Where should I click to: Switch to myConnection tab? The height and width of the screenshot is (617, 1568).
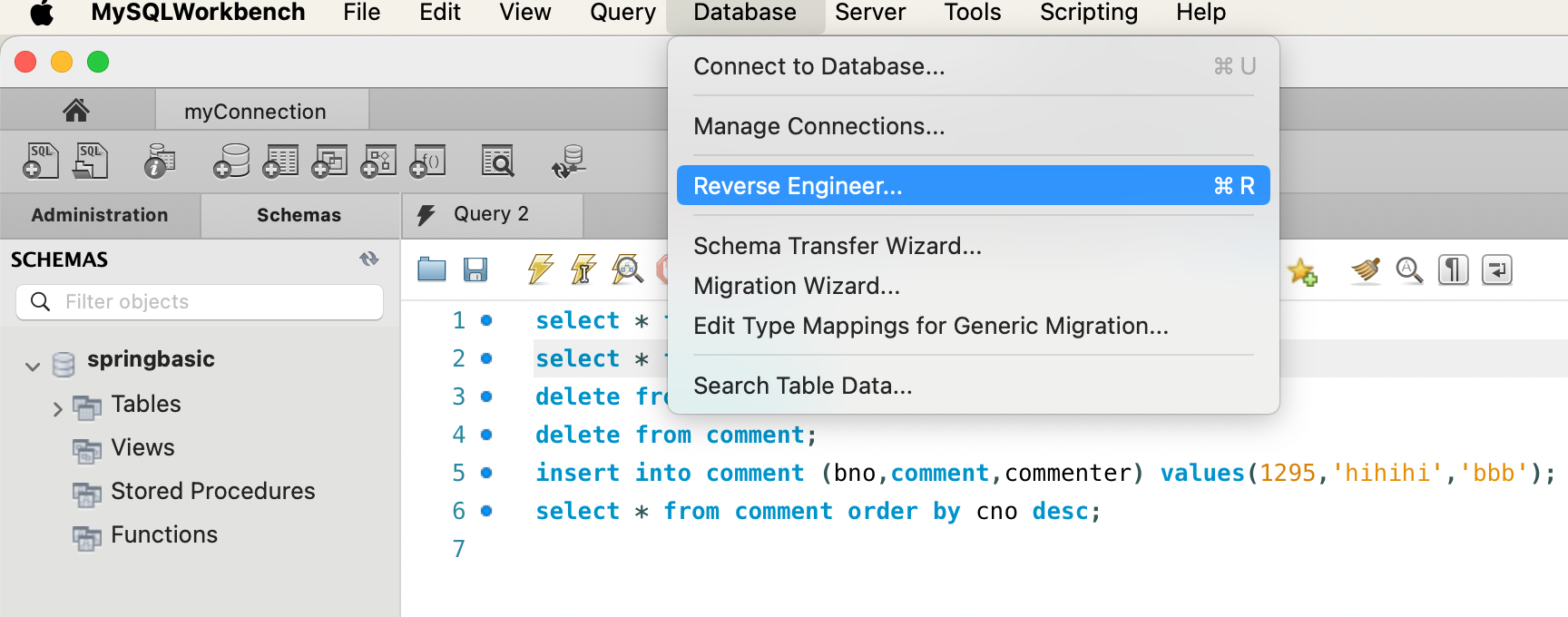(262, 111)
